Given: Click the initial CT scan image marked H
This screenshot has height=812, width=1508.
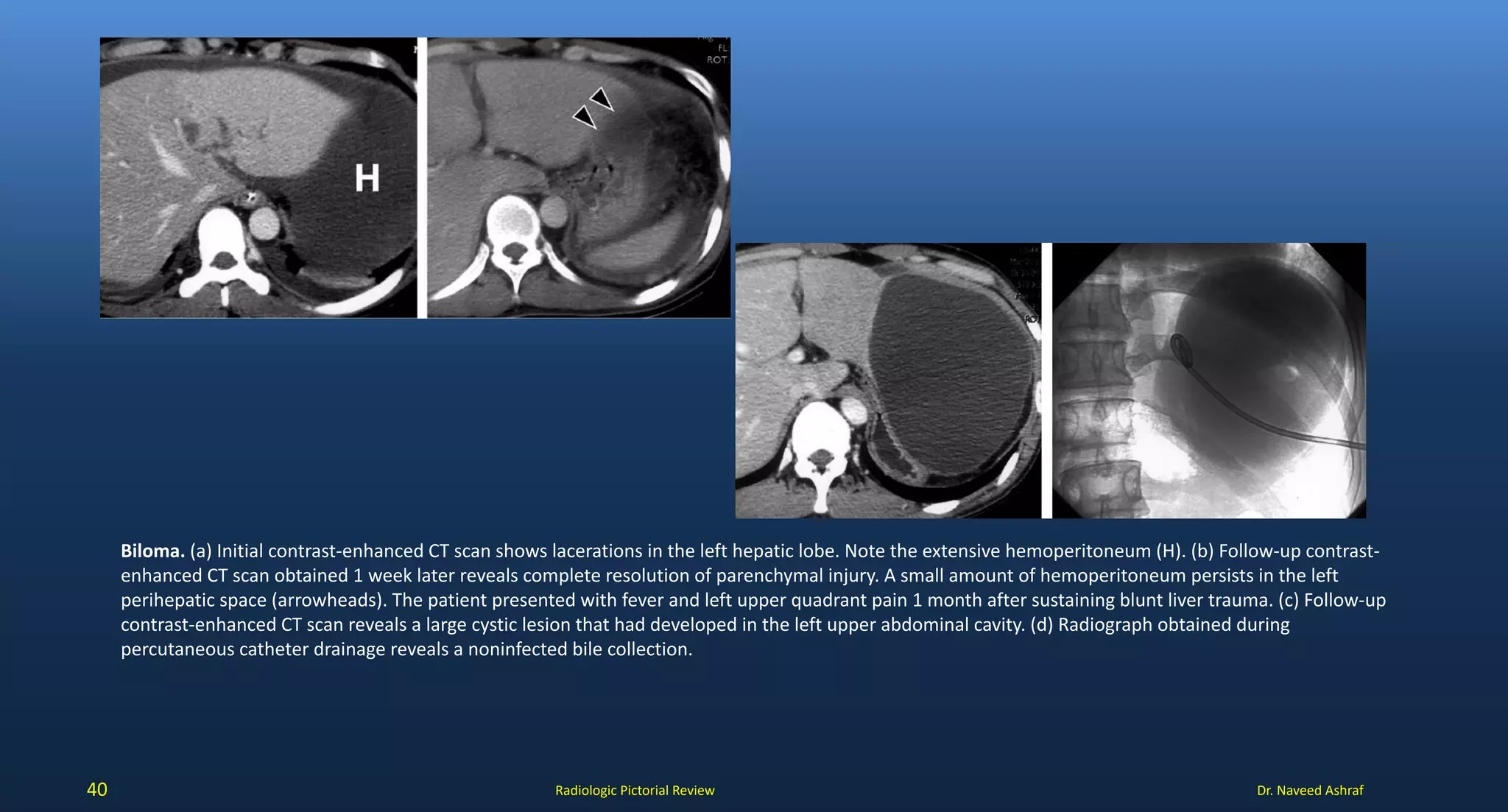Looking at the screenshot, I should (x=258, y=177).
